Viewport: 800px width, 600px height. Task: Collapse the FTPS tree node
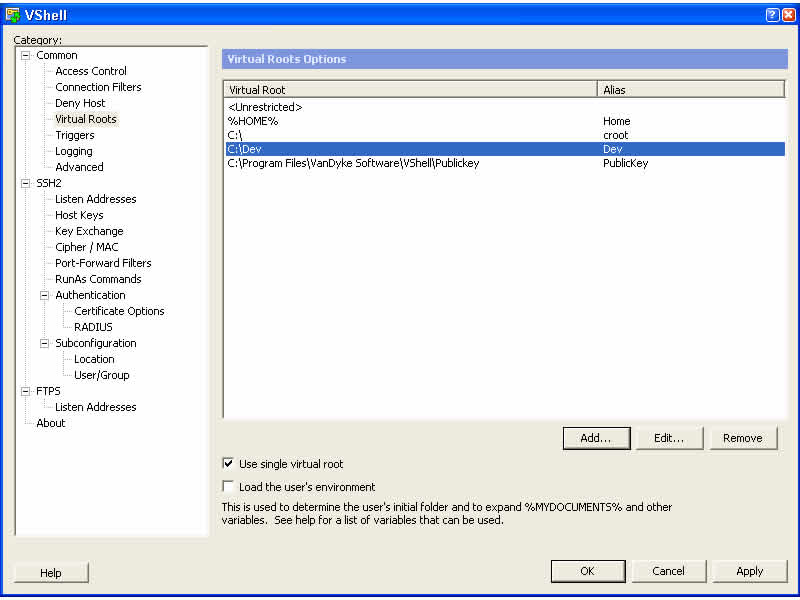(25, 391)
